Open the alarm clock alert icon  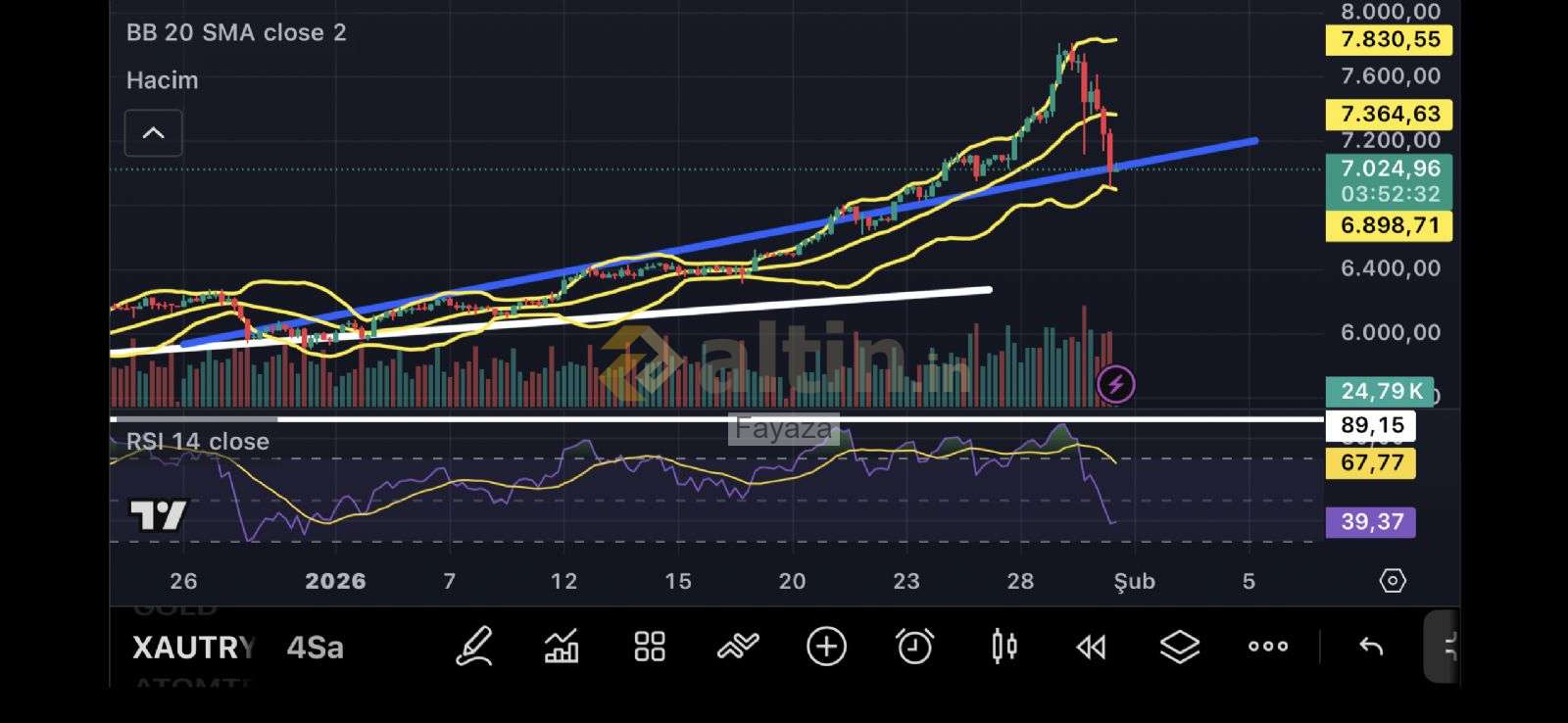pos(914,647)
